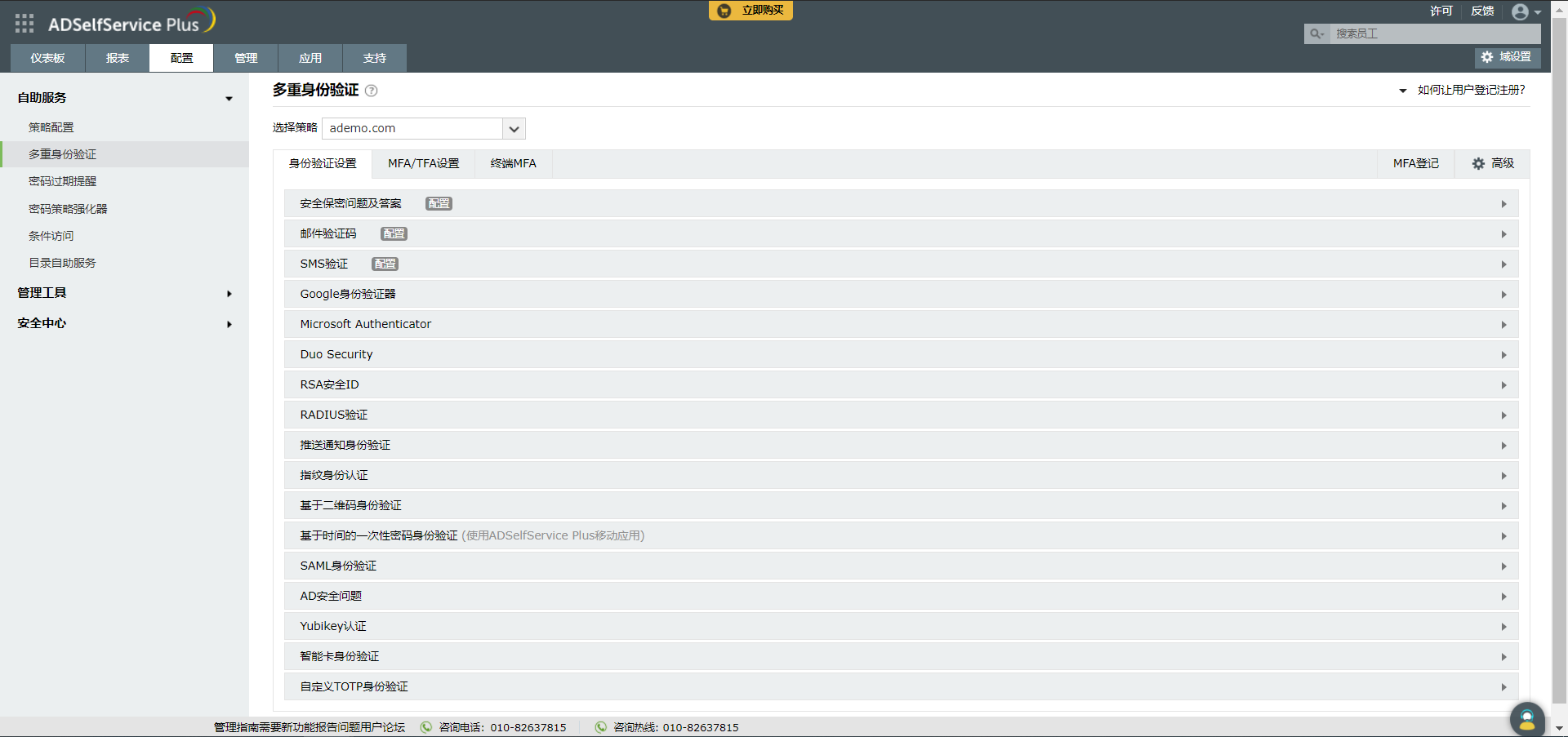Switch to the 终端MFA tab
Viewport: 1568px width, 737px height.
pyautogui.click(x=513, y=163)
